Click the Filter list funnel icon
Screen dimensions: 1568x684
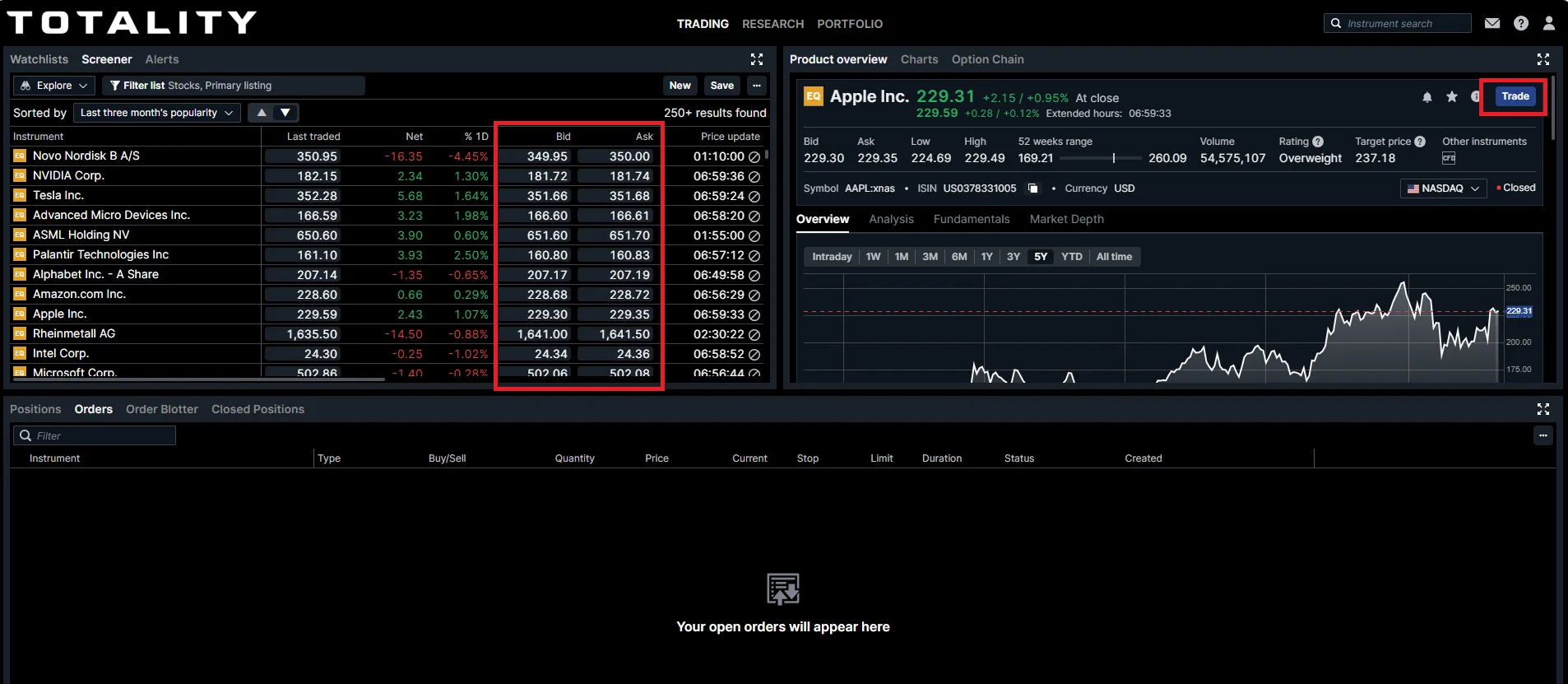[115, 86]
